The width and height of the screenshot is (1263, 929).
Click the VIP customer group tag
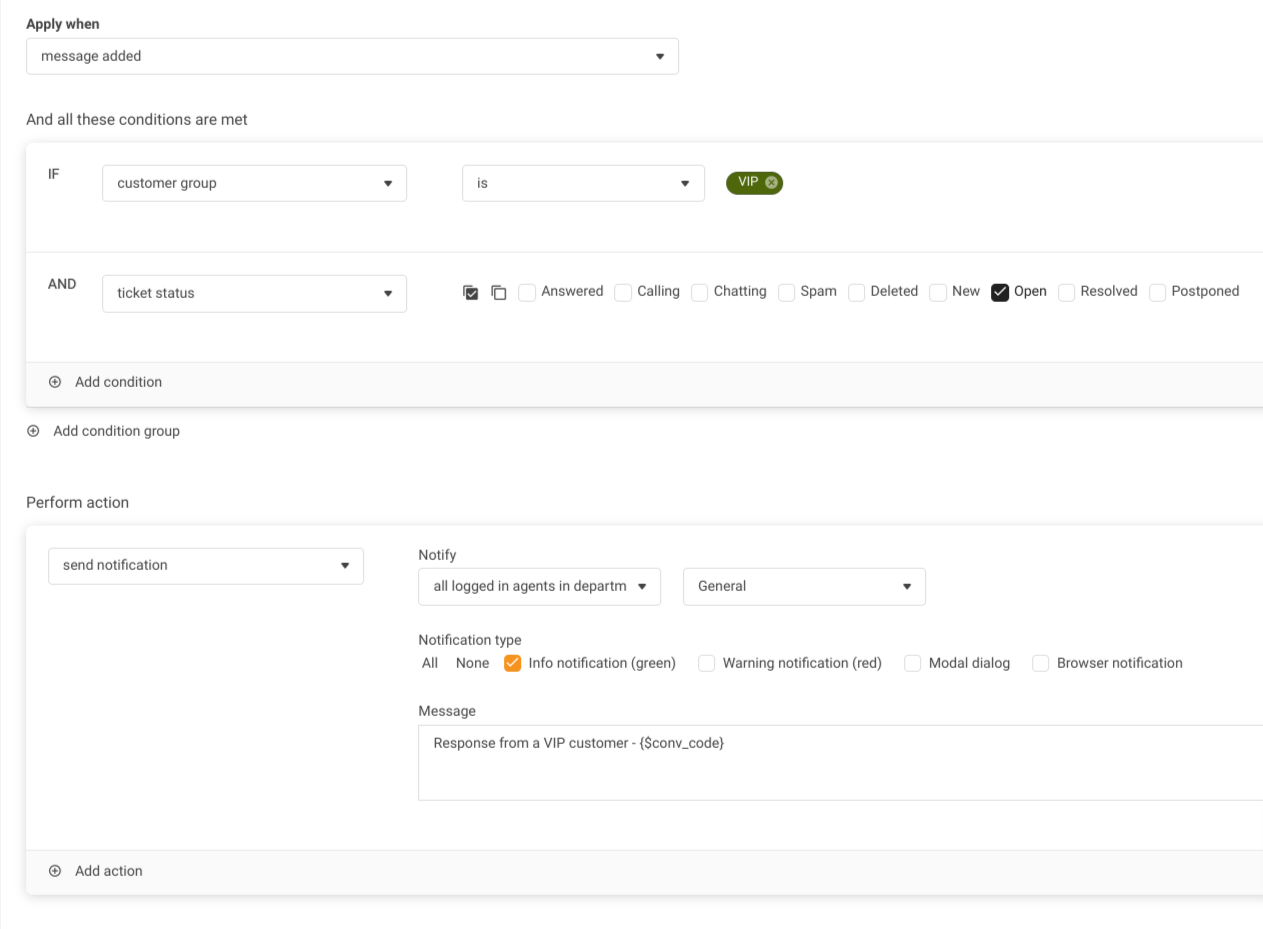[748, 183]
